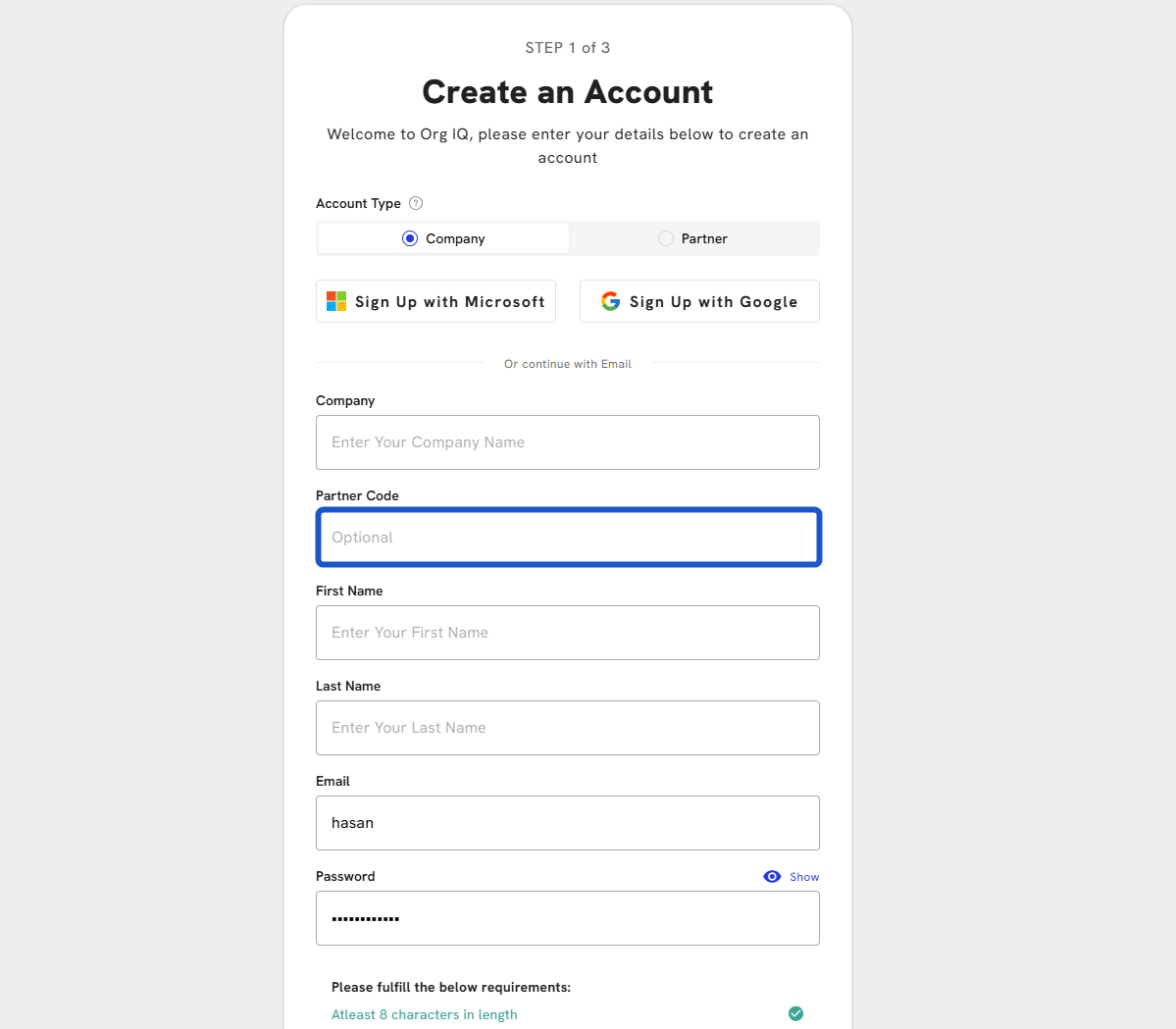
Task: Focus the Company name input field
Action: (567, 442)
